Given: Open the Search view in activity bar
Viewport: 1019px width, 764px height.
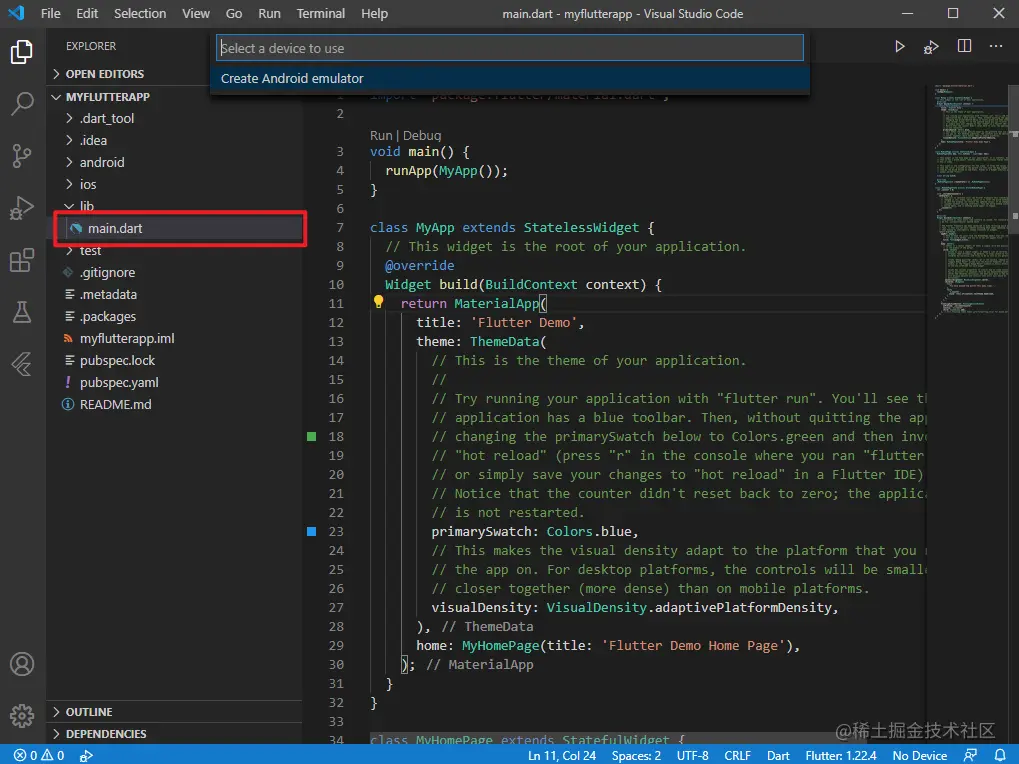Looking at the screenshot, I should click(22, 103).
